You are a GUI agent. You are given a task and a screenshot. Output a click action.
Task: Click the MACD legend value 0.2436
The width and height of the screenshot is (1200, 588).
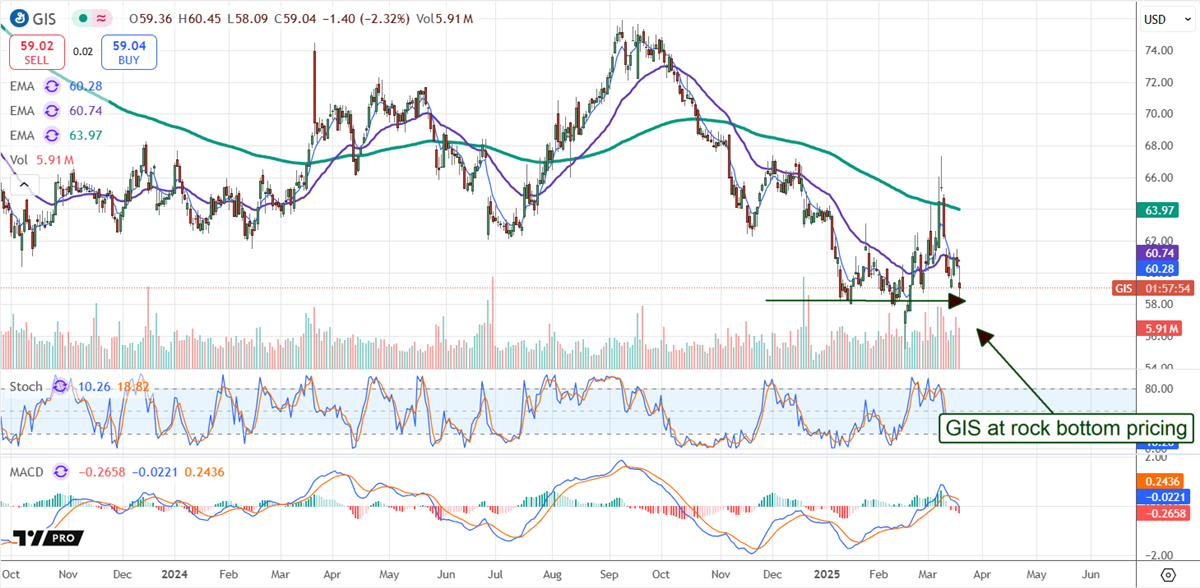pos(205,470)
